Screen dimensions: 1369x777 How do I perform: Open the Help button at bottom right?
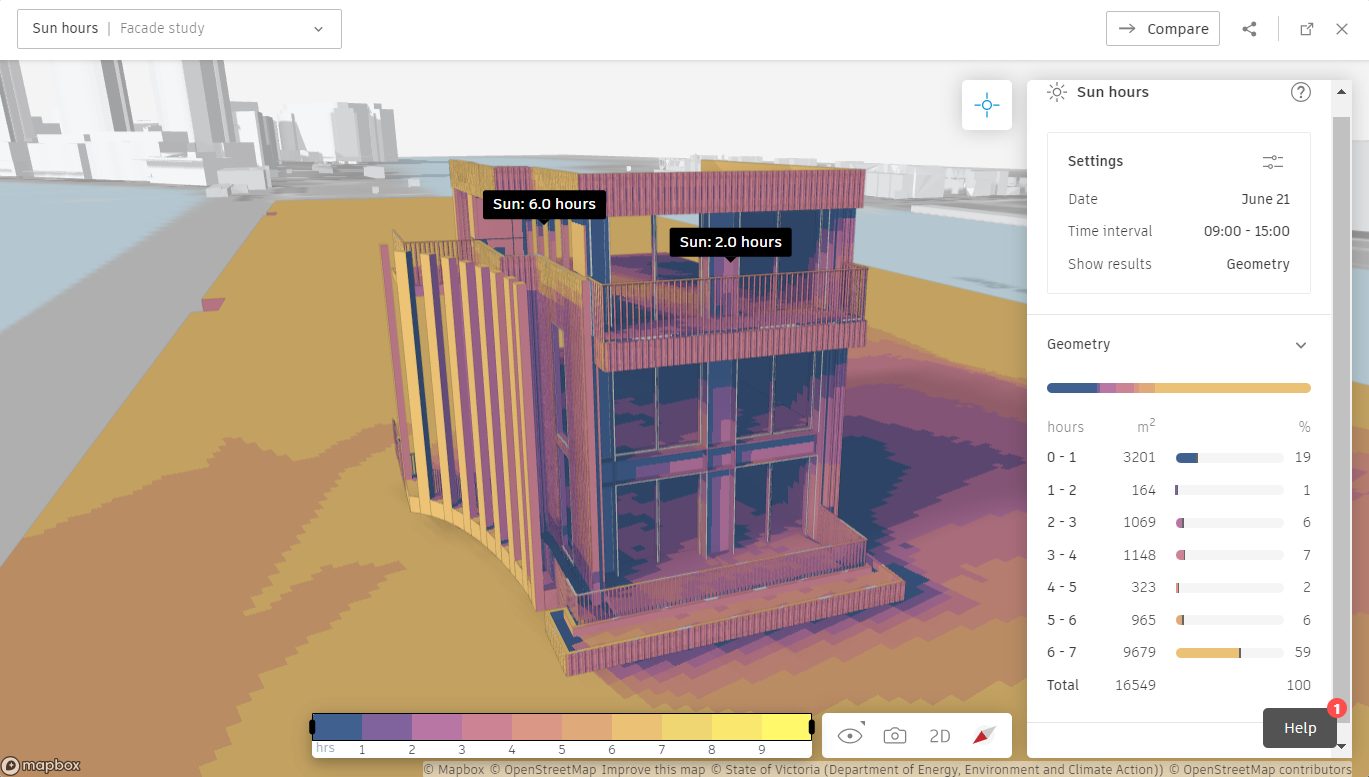pyautogui.click(x=1299, y=727)
